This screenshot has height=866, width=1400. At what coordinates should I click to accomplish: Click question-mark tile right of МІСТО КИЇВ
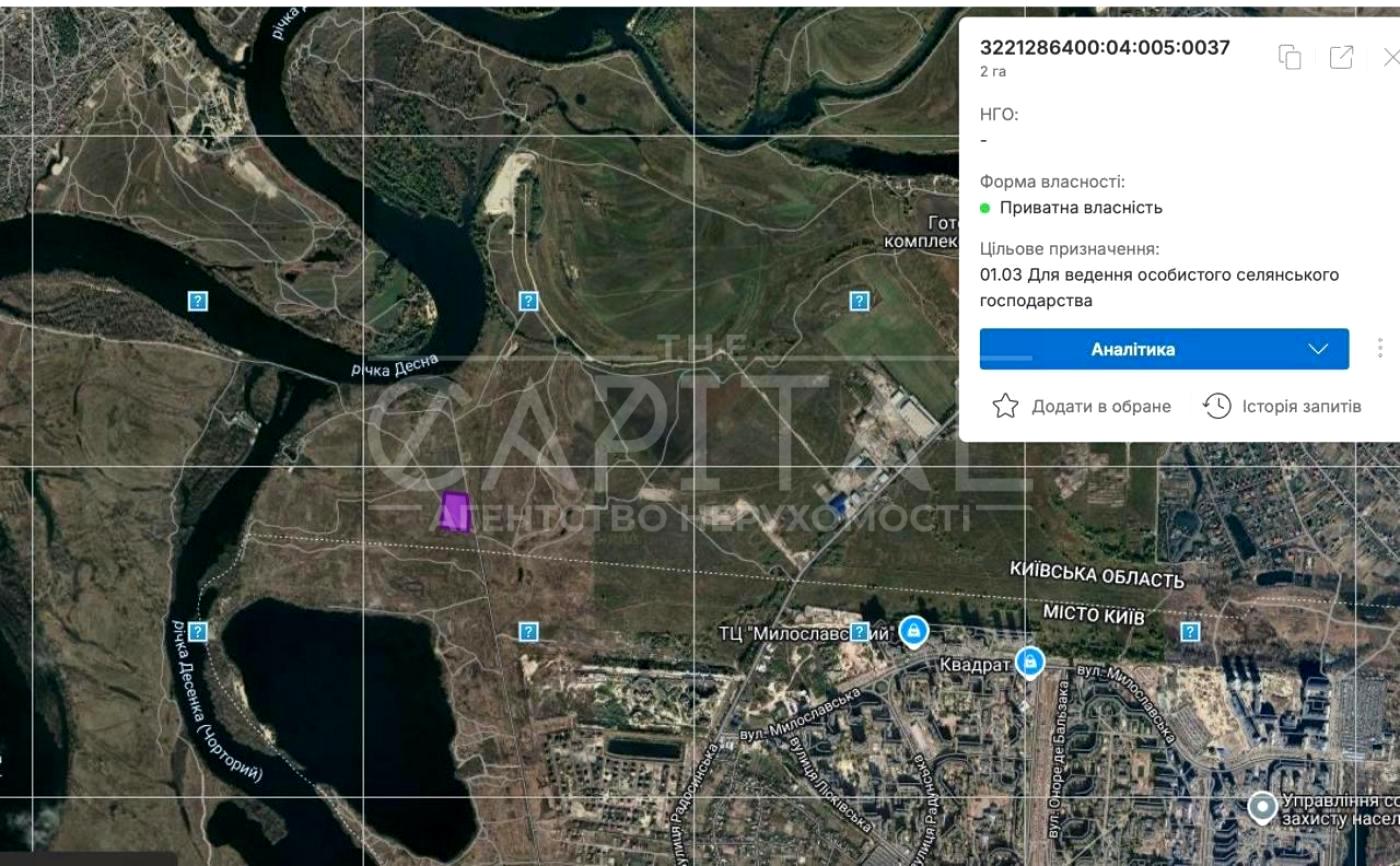tap(1189, 631)
